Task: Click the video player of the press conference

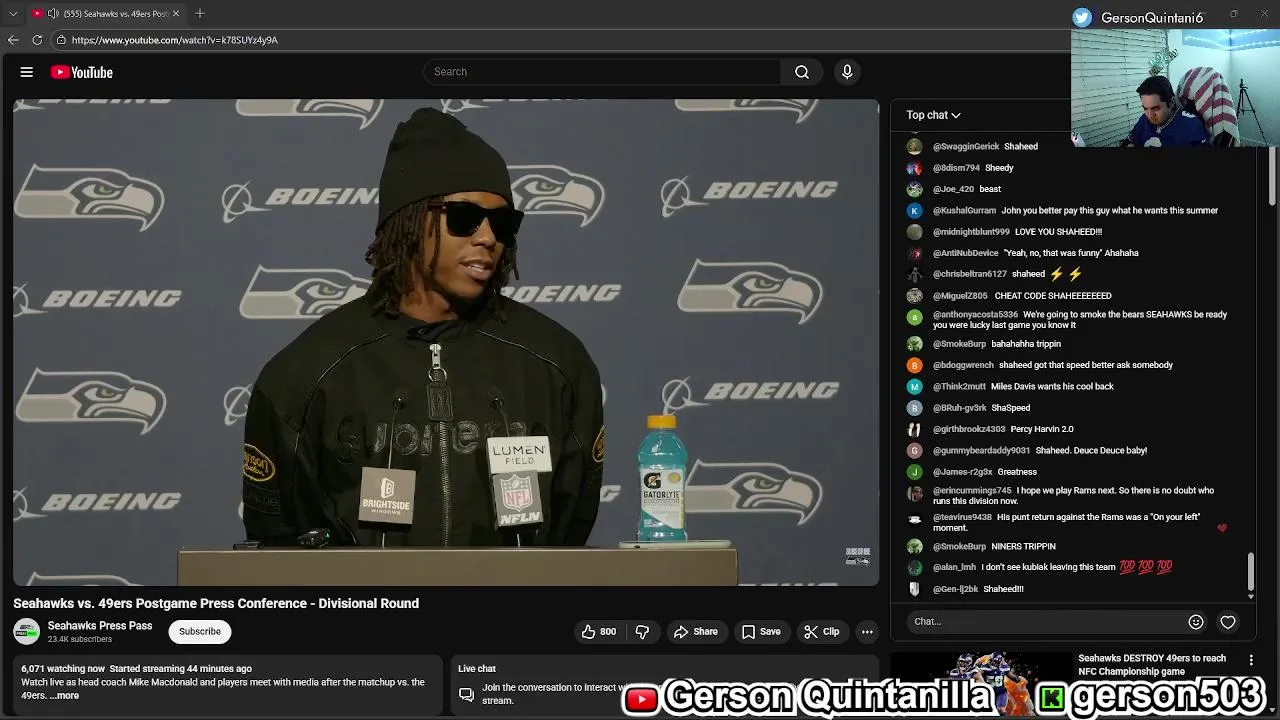Action: tap(446, 342)
